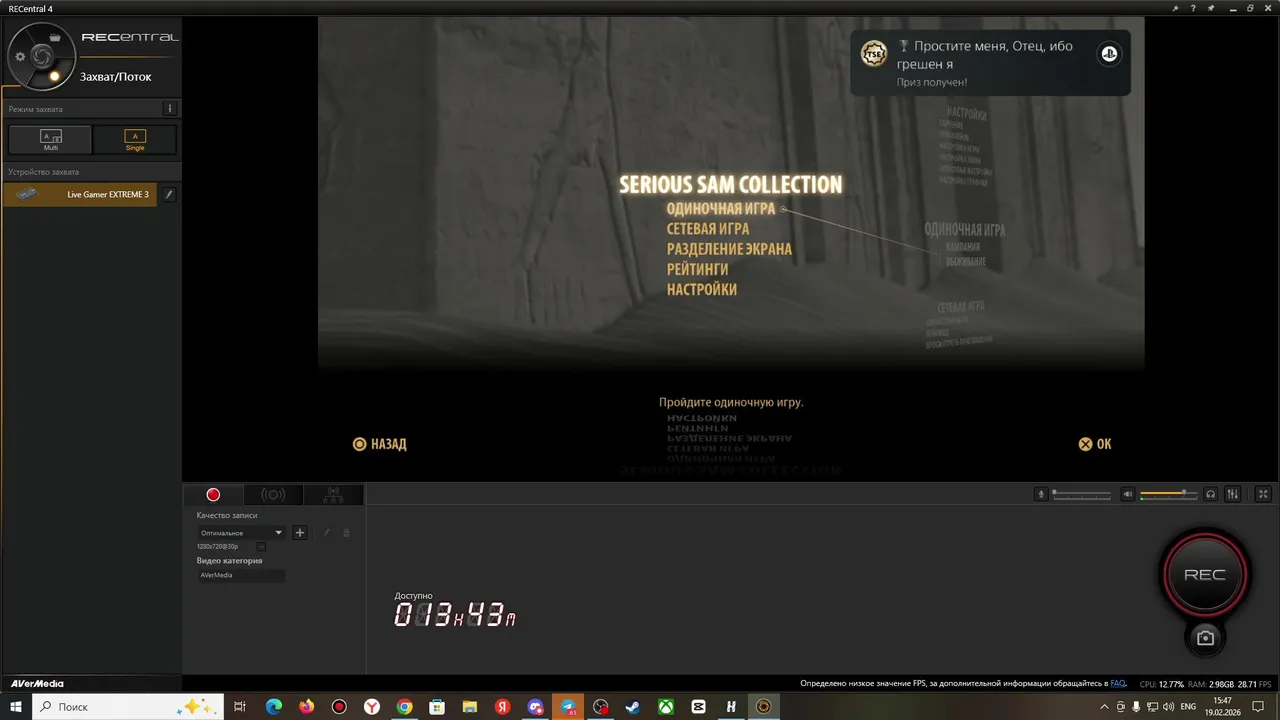Open the audio mixer settings

pyautogui.click(x=1233, y=494)
